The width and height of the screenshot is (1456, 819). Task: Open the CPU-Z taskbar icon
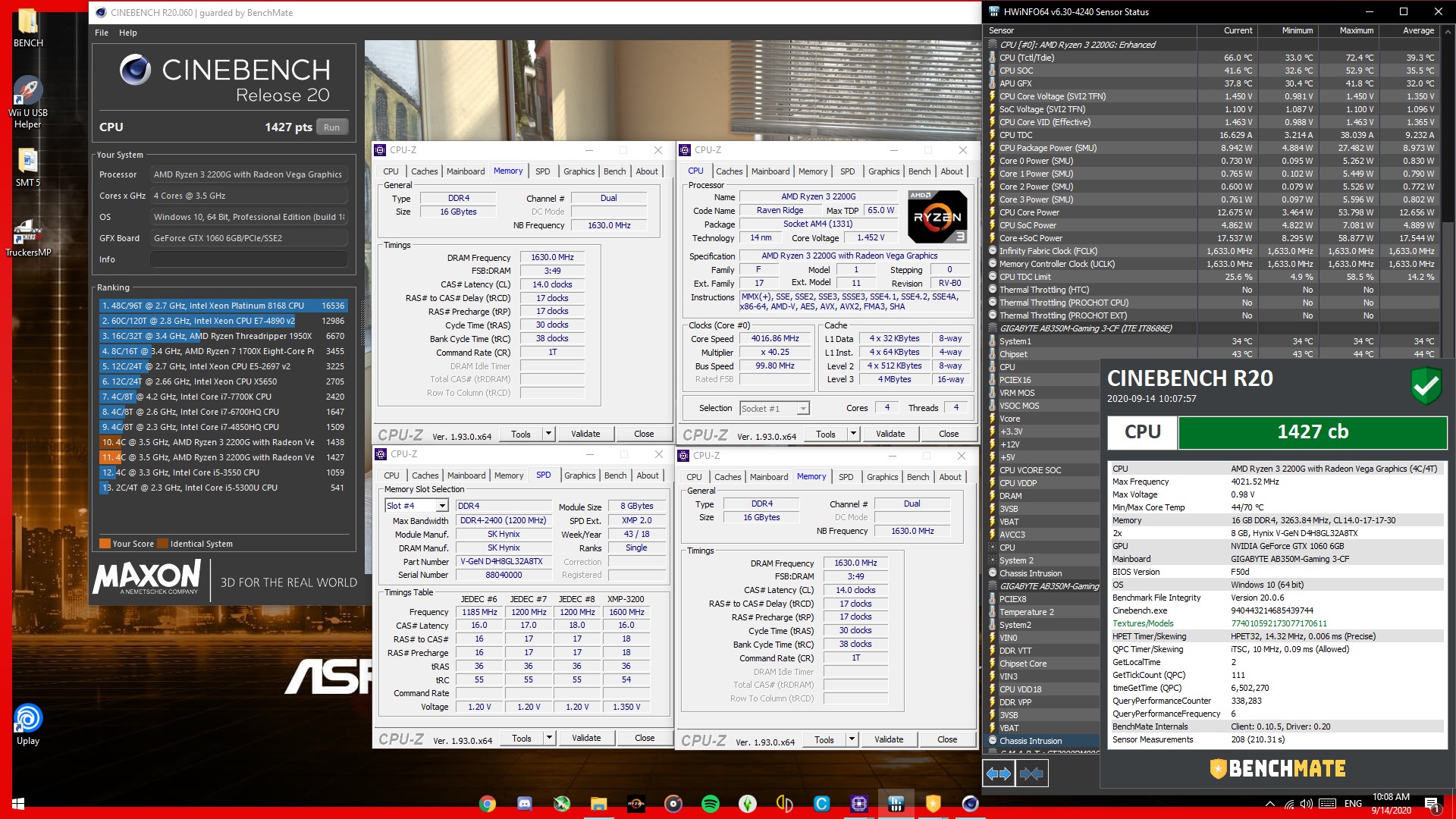[859, 804]
